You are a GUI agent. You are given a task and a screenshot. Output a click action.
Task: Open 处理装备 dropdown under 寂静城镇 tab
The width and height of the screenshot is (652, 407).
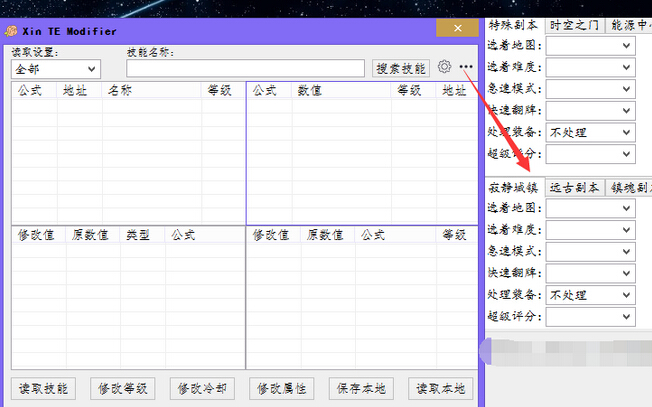coord(590,295)
